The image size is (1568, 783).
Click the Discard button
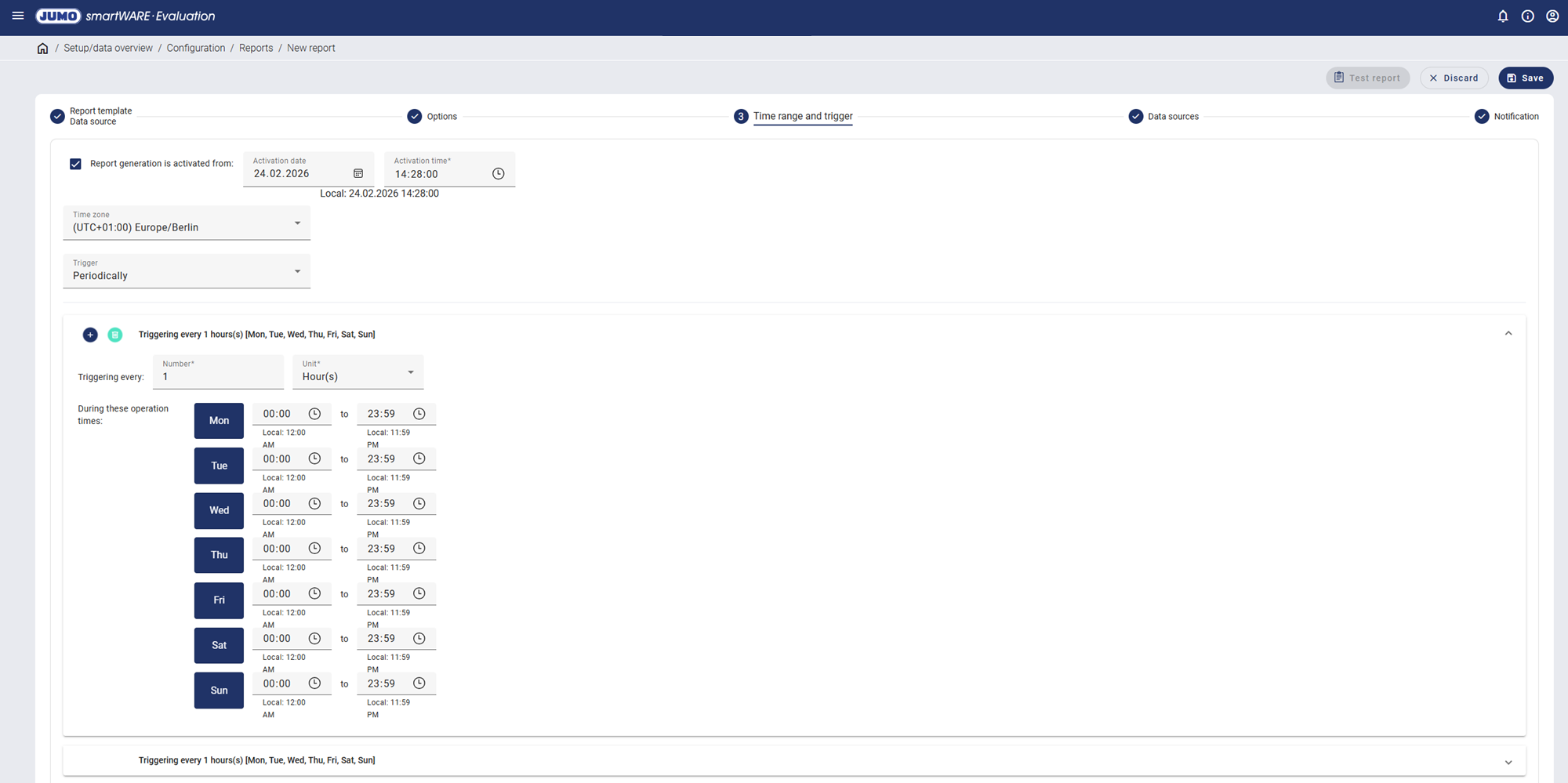click(1454, 78)
